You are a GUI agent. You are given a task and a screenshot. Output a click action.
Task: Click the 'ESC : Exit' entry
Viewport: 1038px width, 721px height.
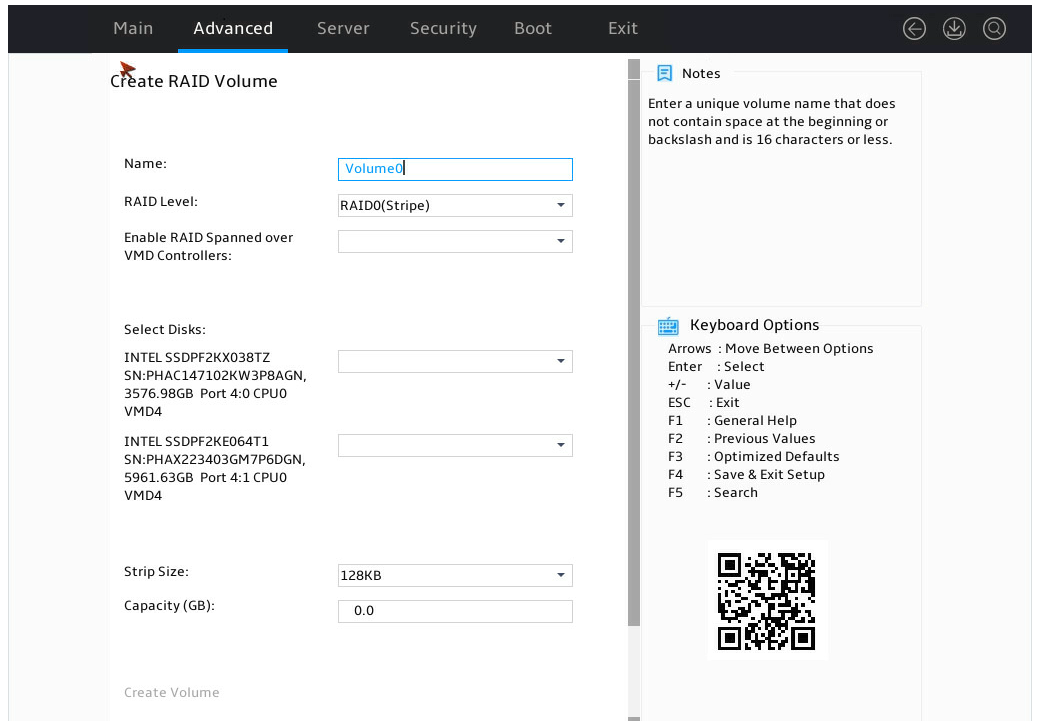(x=704, y=403)
